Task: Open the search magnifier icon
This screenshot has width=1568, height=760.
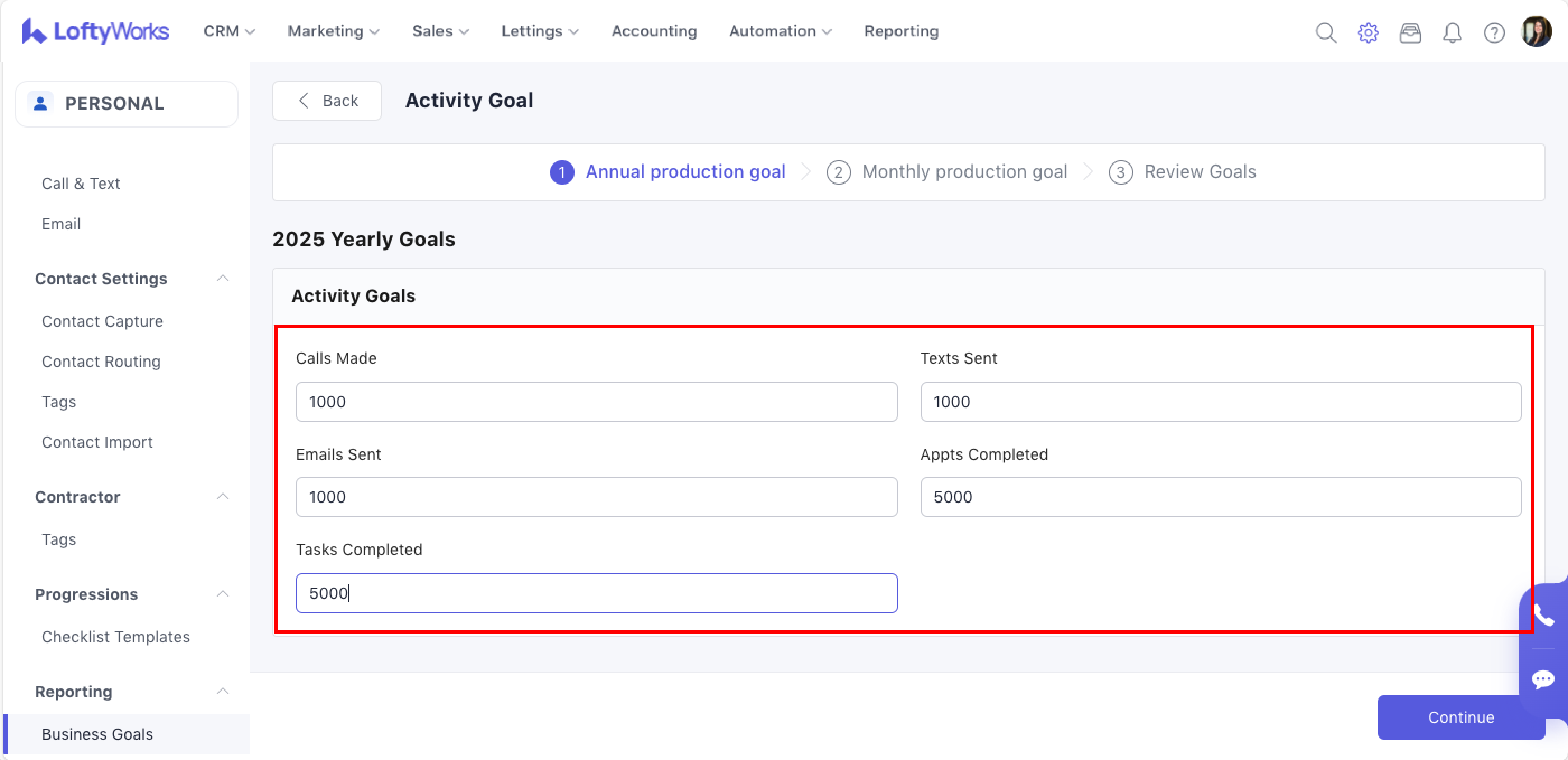Action: tap(1326, 32)
